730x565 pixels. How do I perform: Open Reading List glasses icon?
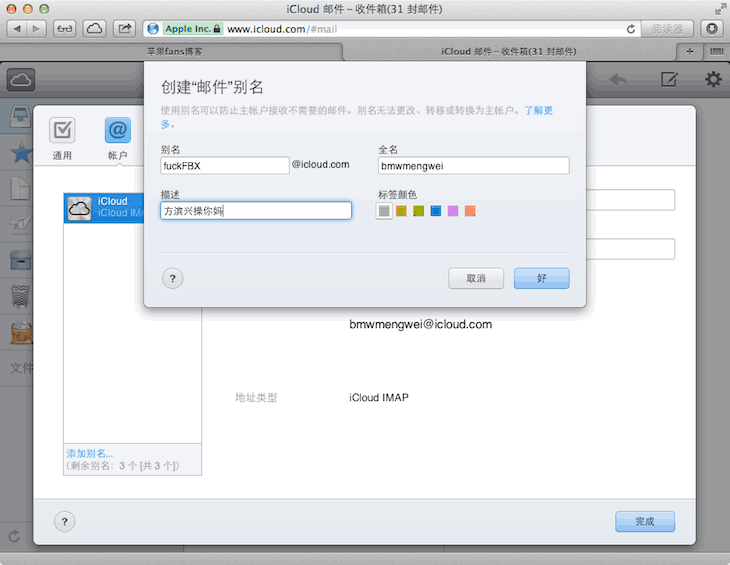tap(65, 29)
